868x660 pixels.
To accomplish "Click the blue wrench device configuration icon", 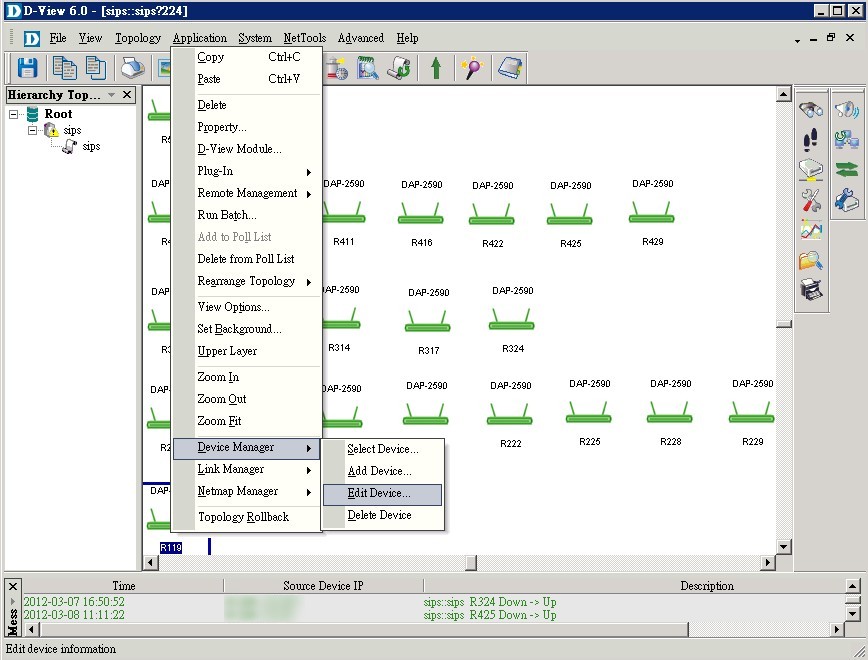I will click(846, 200).
